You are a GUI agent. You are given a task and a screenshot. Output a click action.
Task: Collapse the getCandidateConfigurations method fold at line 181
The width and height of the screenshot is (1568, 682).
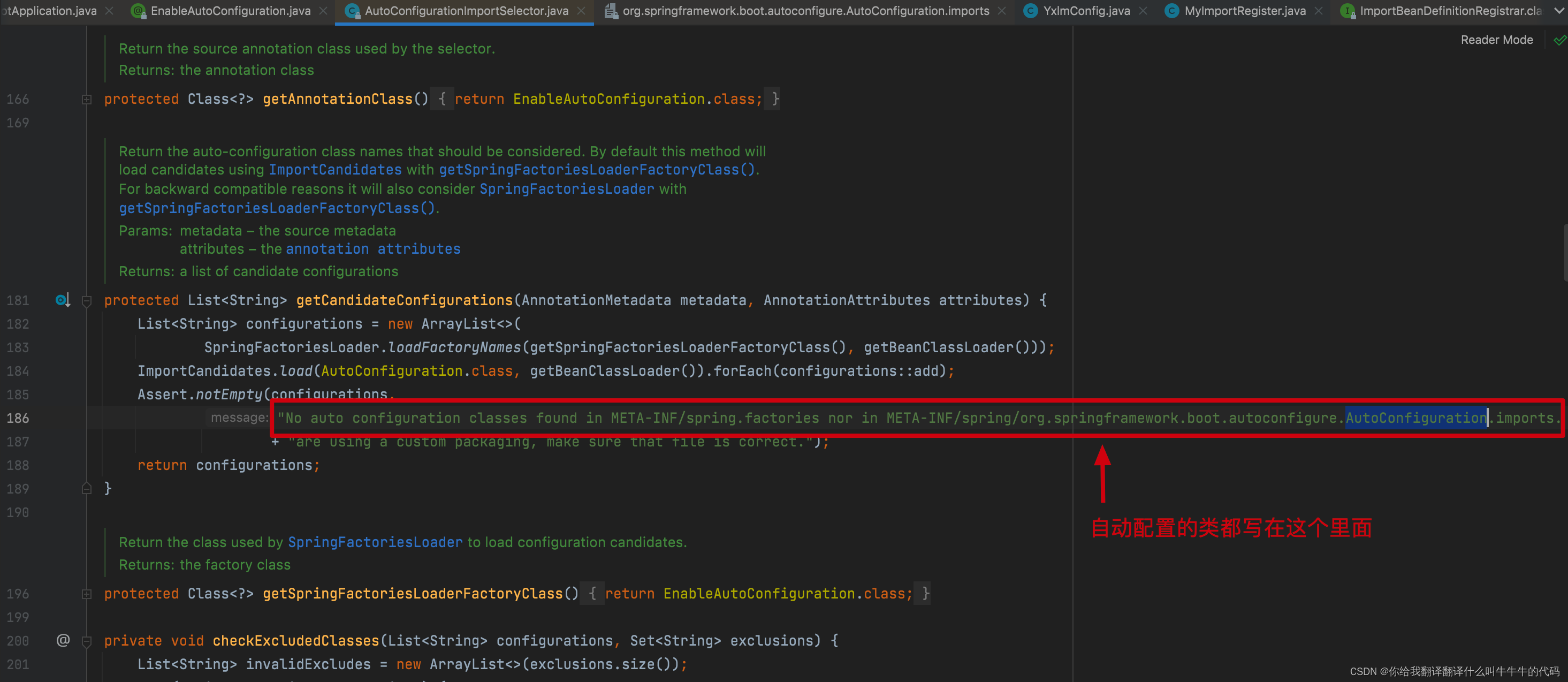click(87, 301)
